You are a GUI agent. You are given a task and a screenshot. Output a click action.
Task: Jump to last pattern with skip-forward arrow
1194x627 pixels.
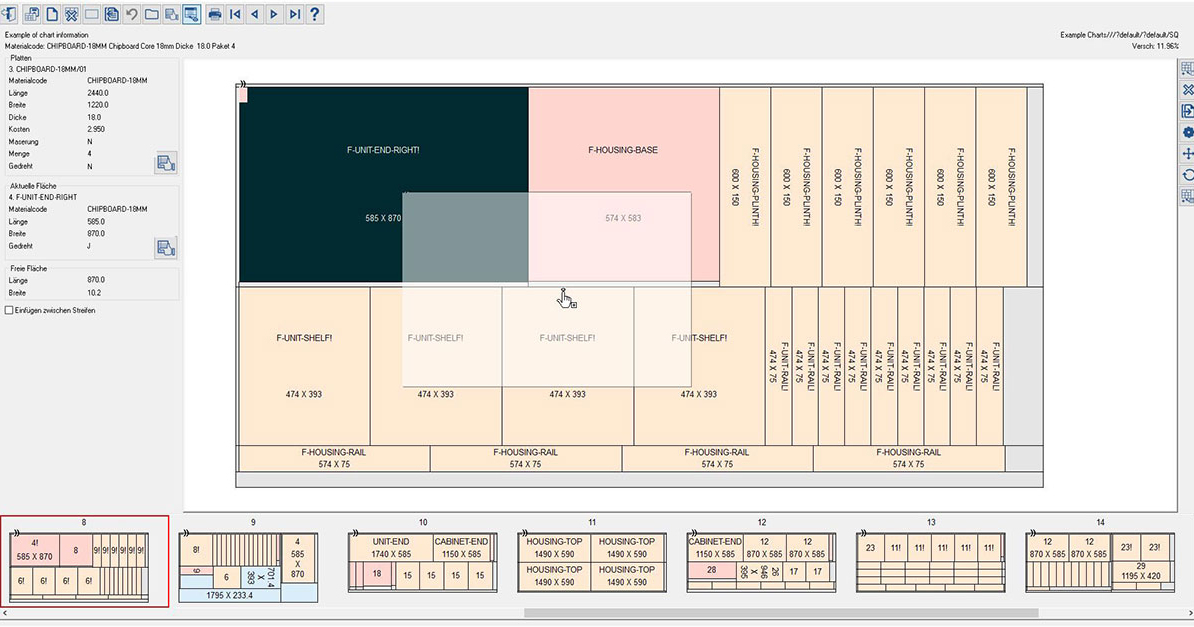(x=294, y=14)
